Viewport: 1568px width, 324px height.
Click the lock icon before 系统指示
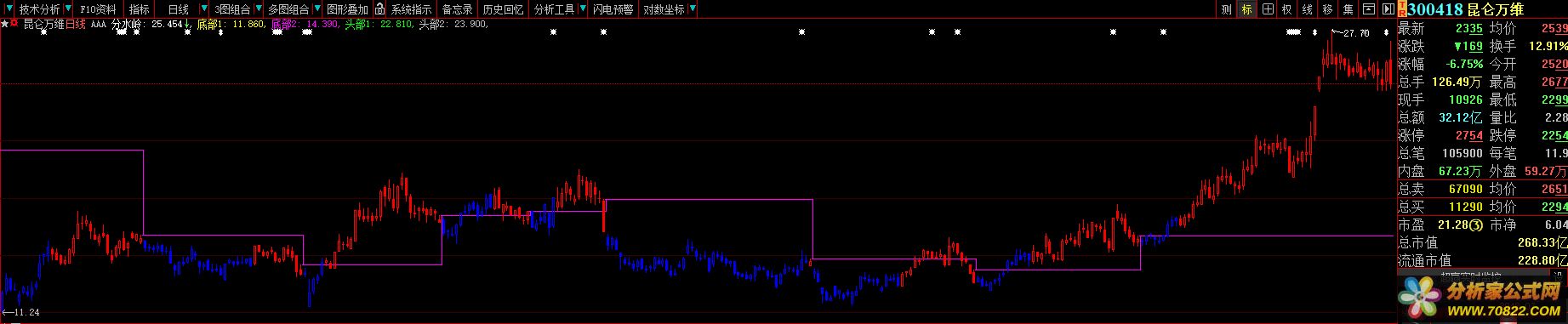tap(380, 9)
